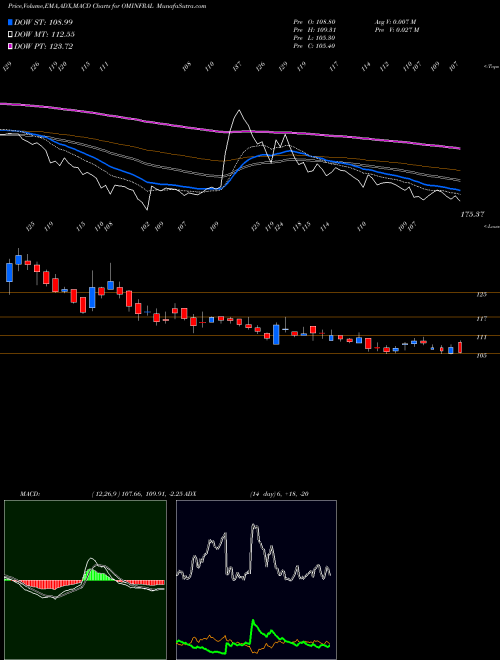The height and width of the screenshot is (660, 500).
Task: Click the last red candlestick on the right
Action: coord(460,347)
